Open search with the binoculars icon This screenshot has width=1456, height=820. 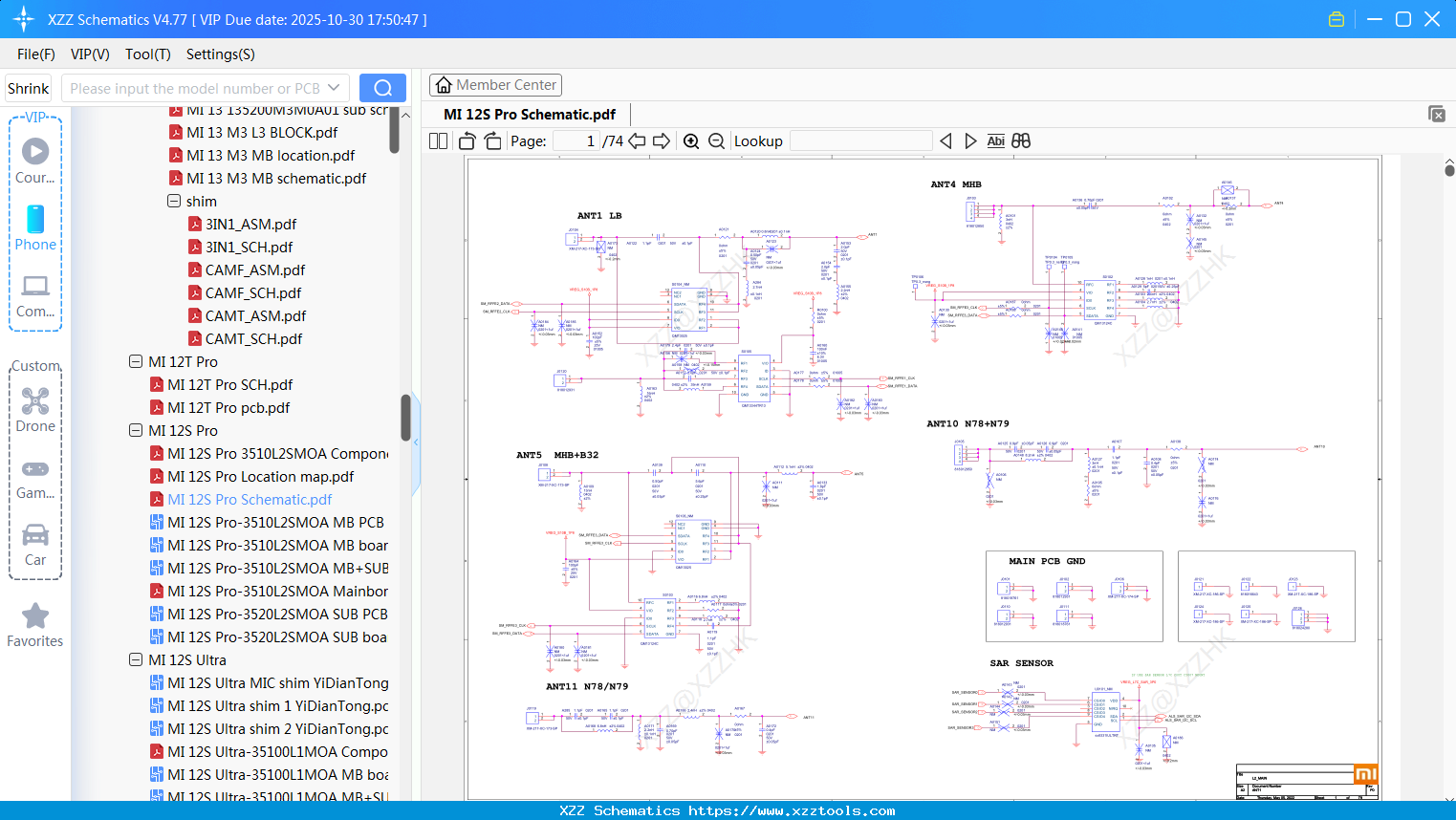click(x=1020, y=140)
